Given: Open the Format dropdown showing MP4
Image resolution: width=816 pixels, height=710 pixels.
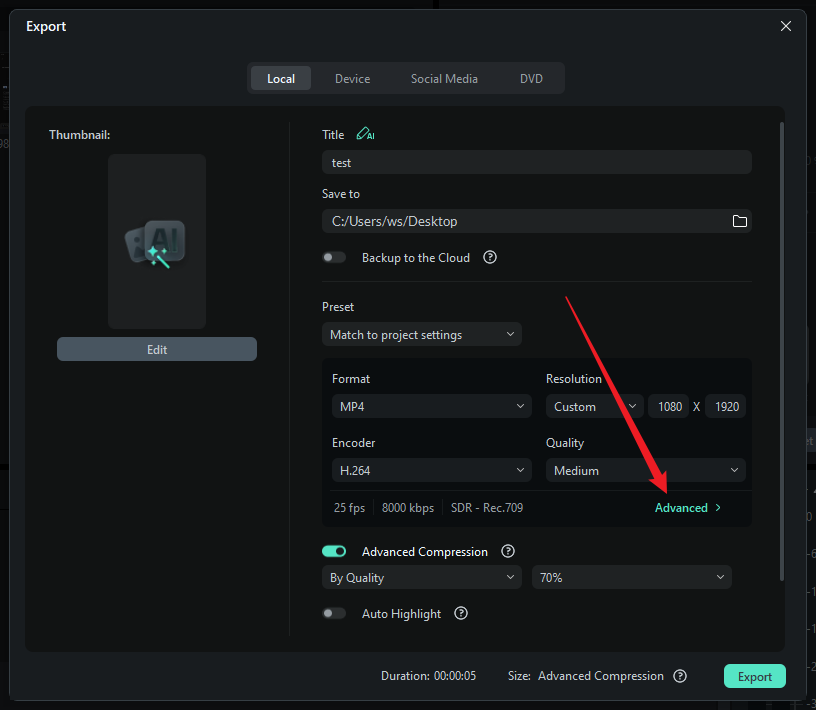Looking at the screenshot, I should [431, 406].
